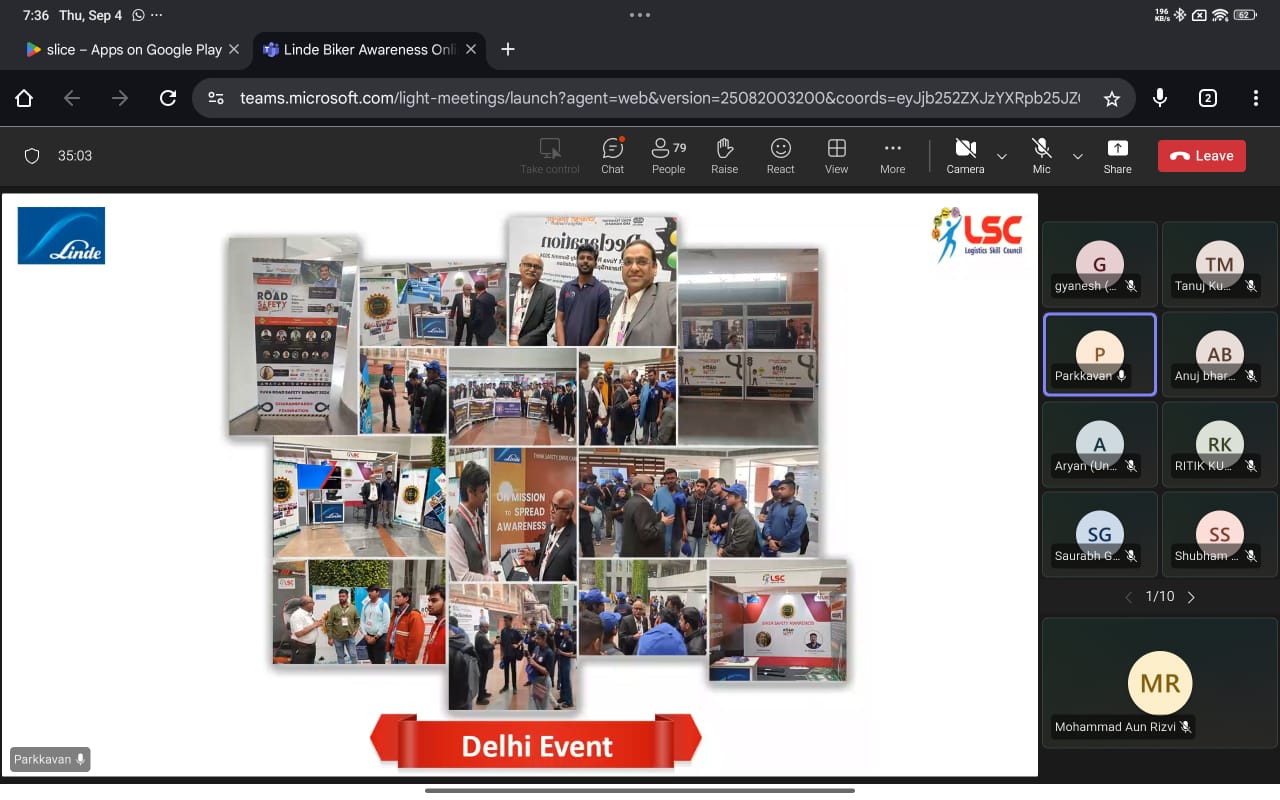Image resolution: width=1280 pixels, height=800 pixels.
Task: Click the shield meeting info icon
Action: coord(32,156)
